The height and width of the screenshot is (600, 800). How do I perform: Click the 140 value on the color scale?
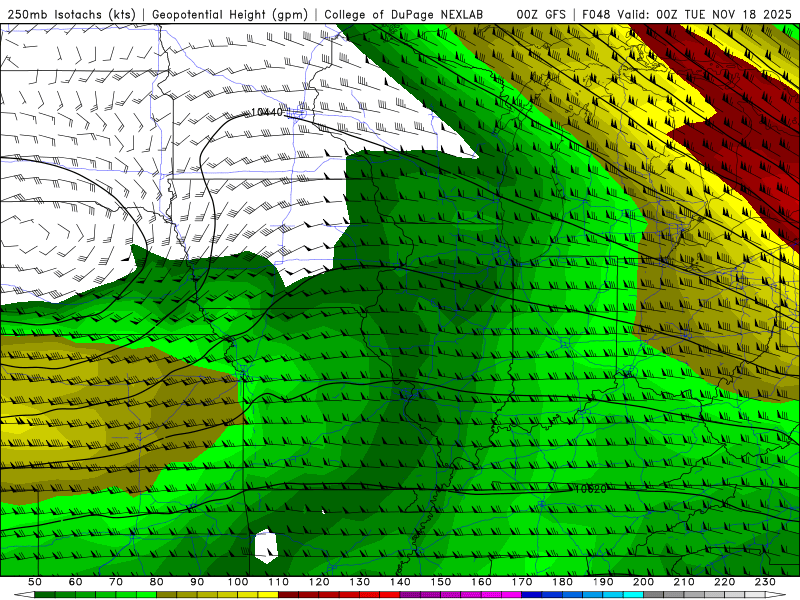pyautogui.click(x=400, y=582)
